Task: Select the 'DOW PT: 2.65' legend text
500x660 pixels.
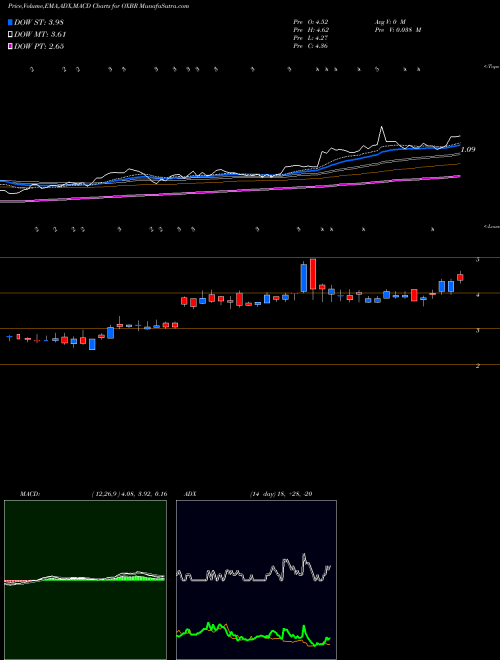Action: point(39,46)
